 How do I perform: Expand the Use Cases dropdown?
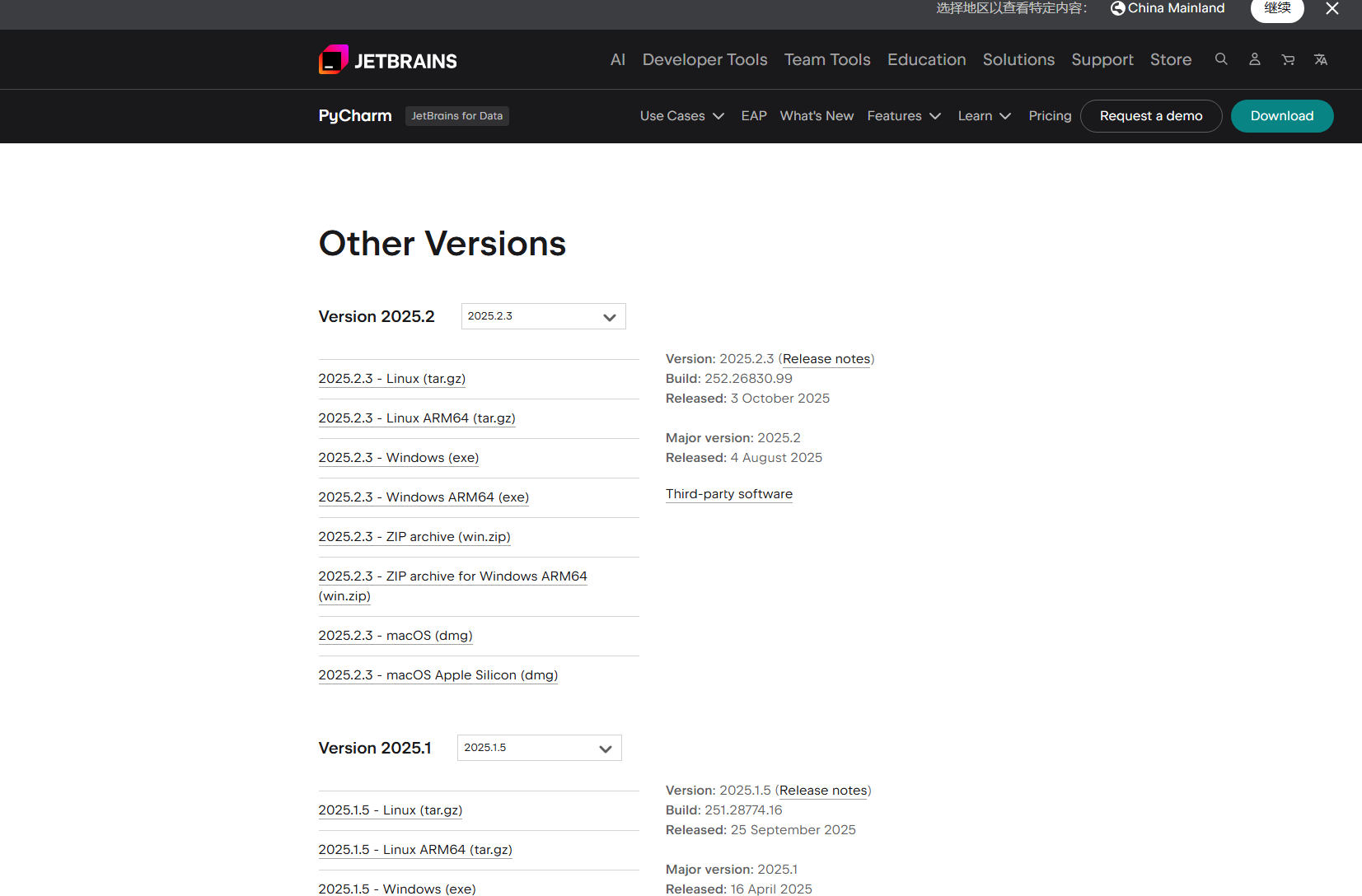[x=682, y=116]
